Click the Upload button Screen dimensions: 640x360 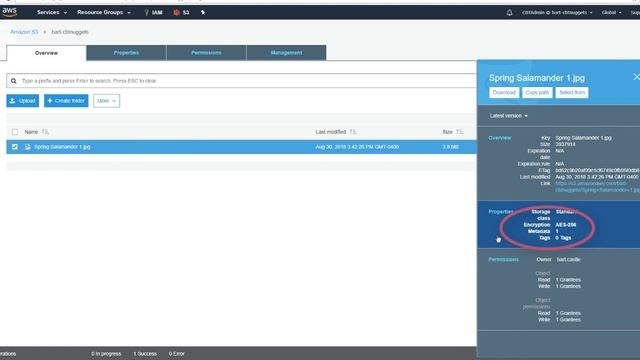click(22, 101)
